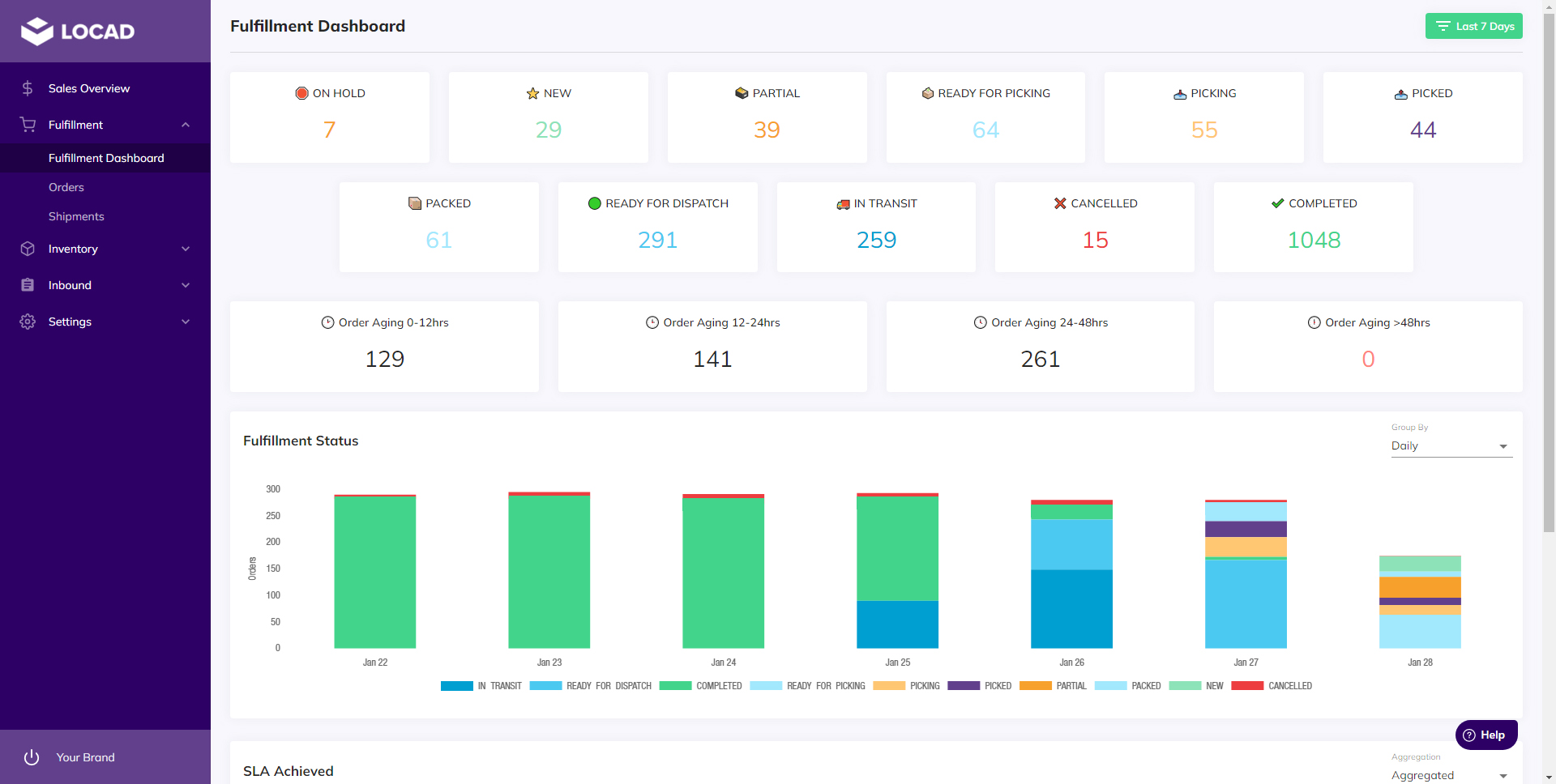Screen dimensions: 1556x784
Task: Click the In Transit truck icon
Action: 844,204
